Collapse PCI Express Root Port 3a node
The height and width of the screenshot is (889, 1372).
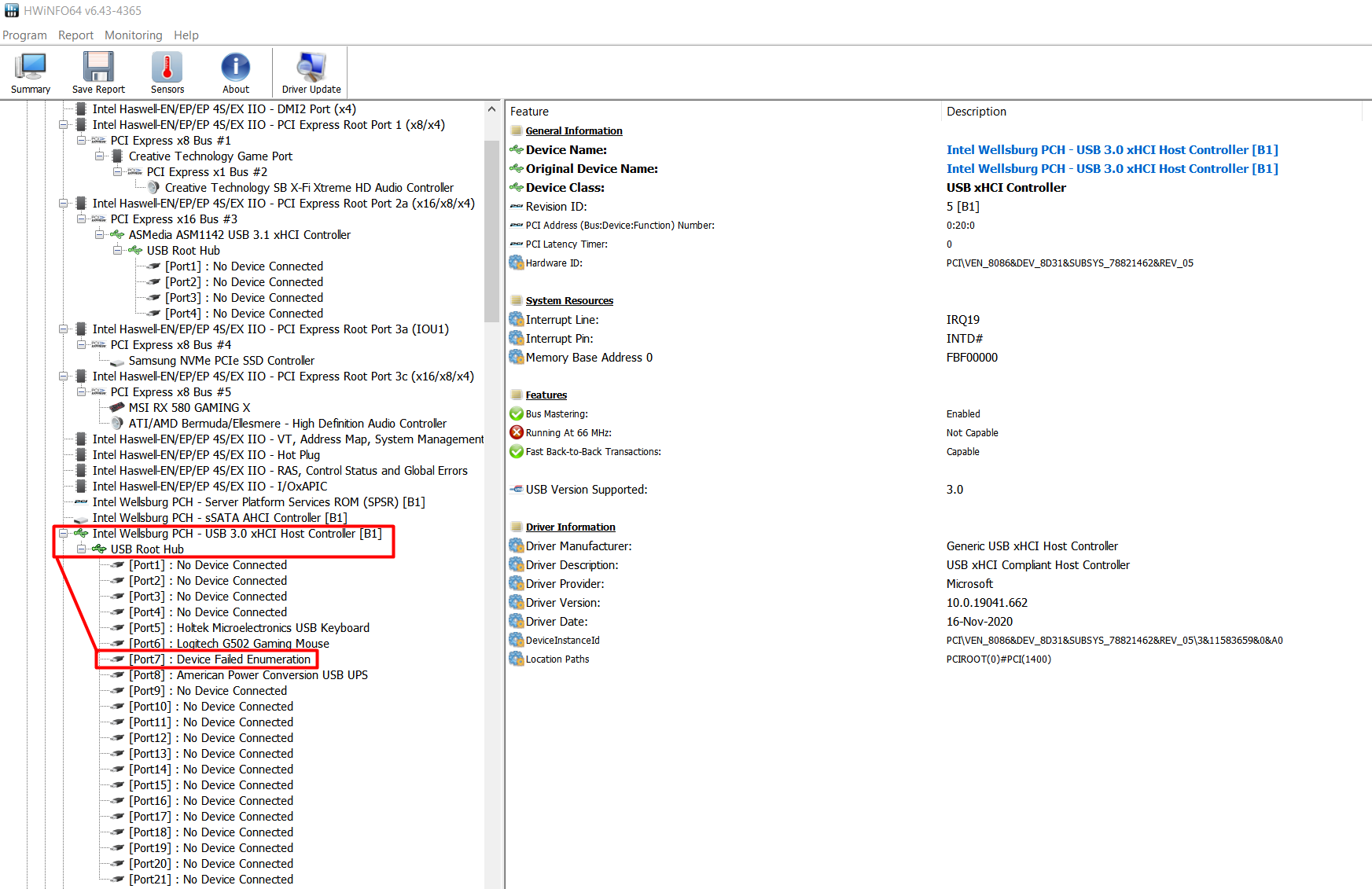point(64,329)
